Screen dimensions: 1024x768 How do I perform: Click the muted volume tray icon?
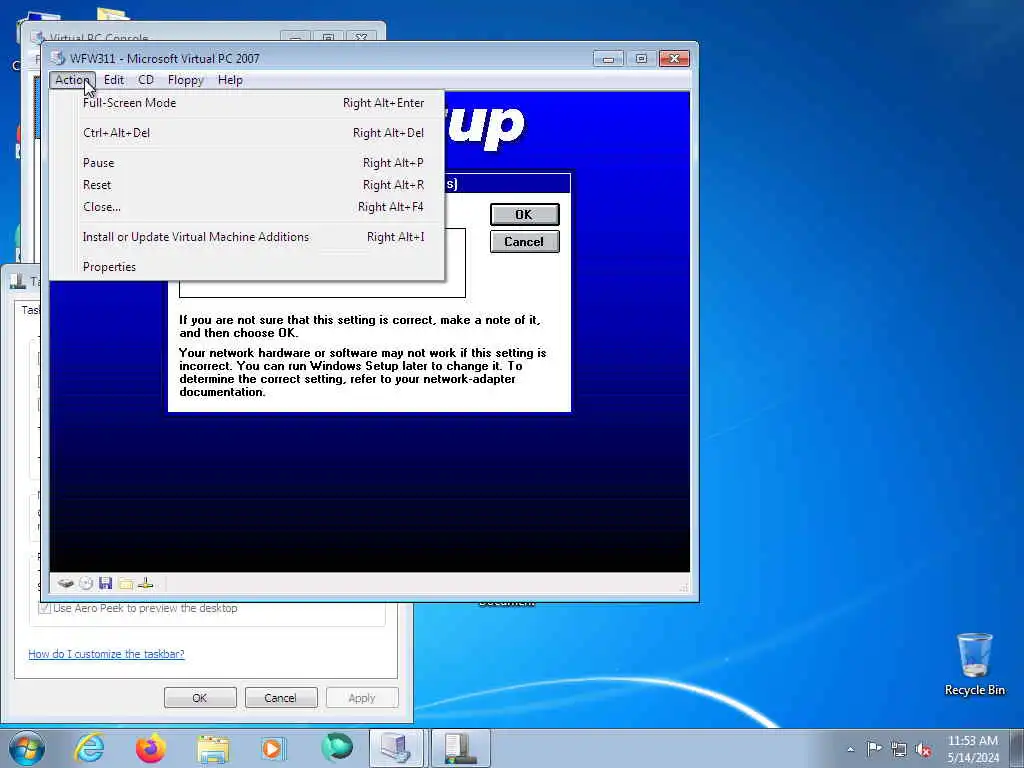[x=923, y=749]
